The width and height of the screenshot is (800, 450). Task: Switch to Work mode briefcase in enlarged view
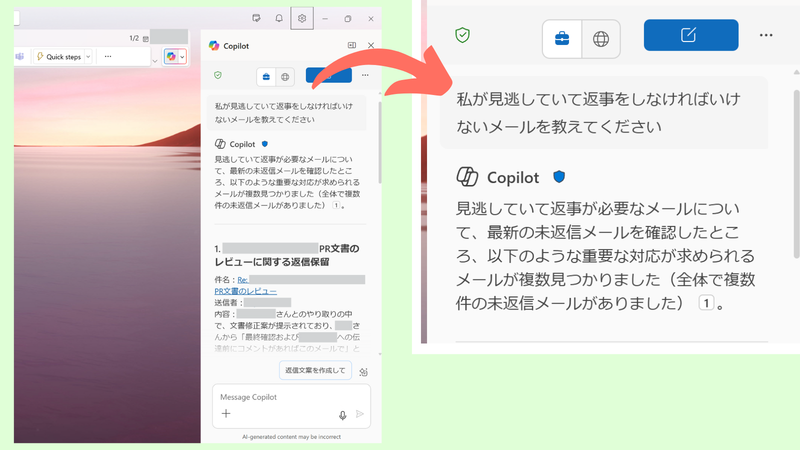coord(562,39)
